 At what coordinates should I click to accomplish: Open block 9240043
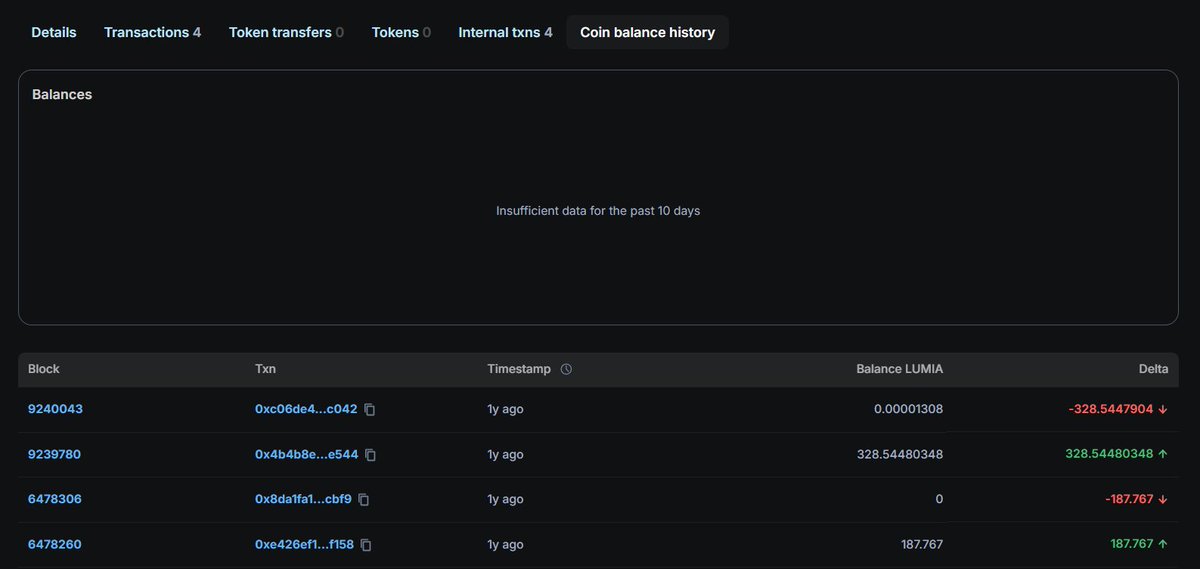point(54,409)
